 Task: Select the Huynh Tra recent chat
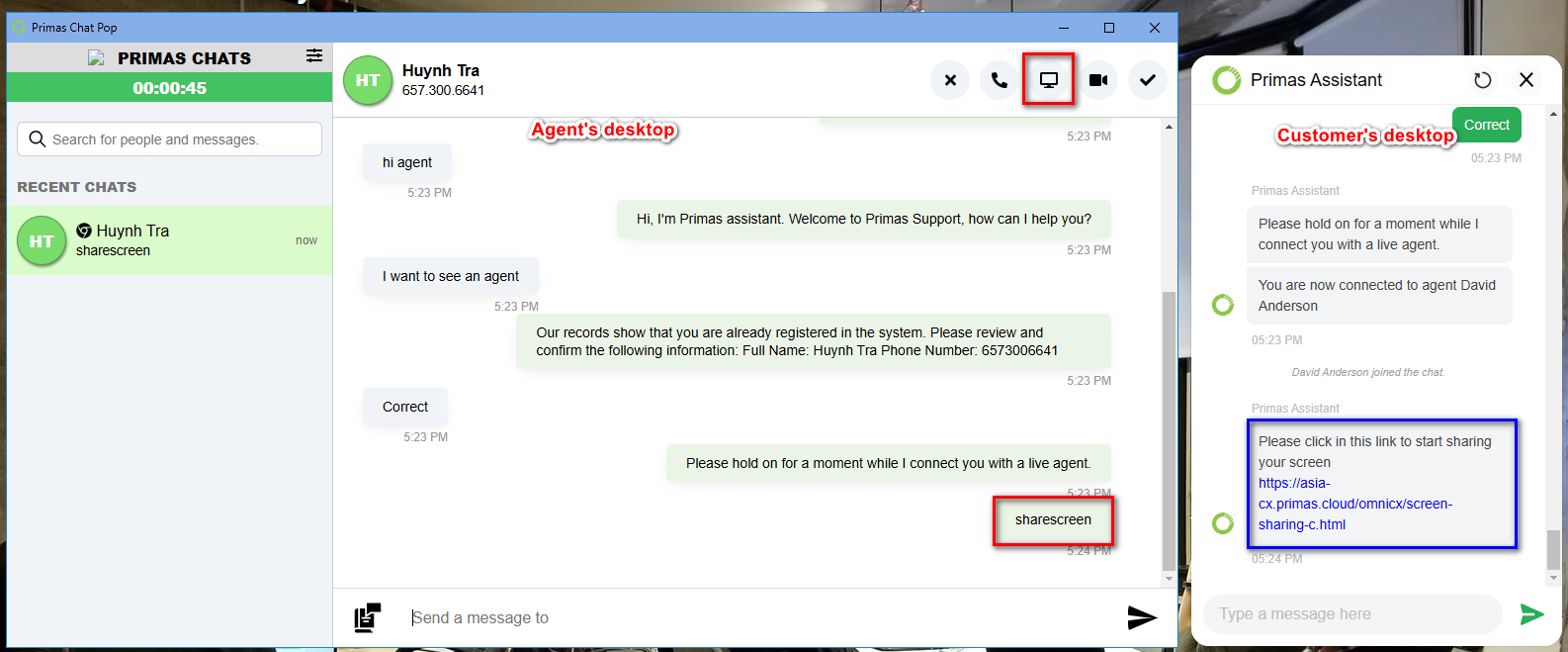(x=169, y=240)
